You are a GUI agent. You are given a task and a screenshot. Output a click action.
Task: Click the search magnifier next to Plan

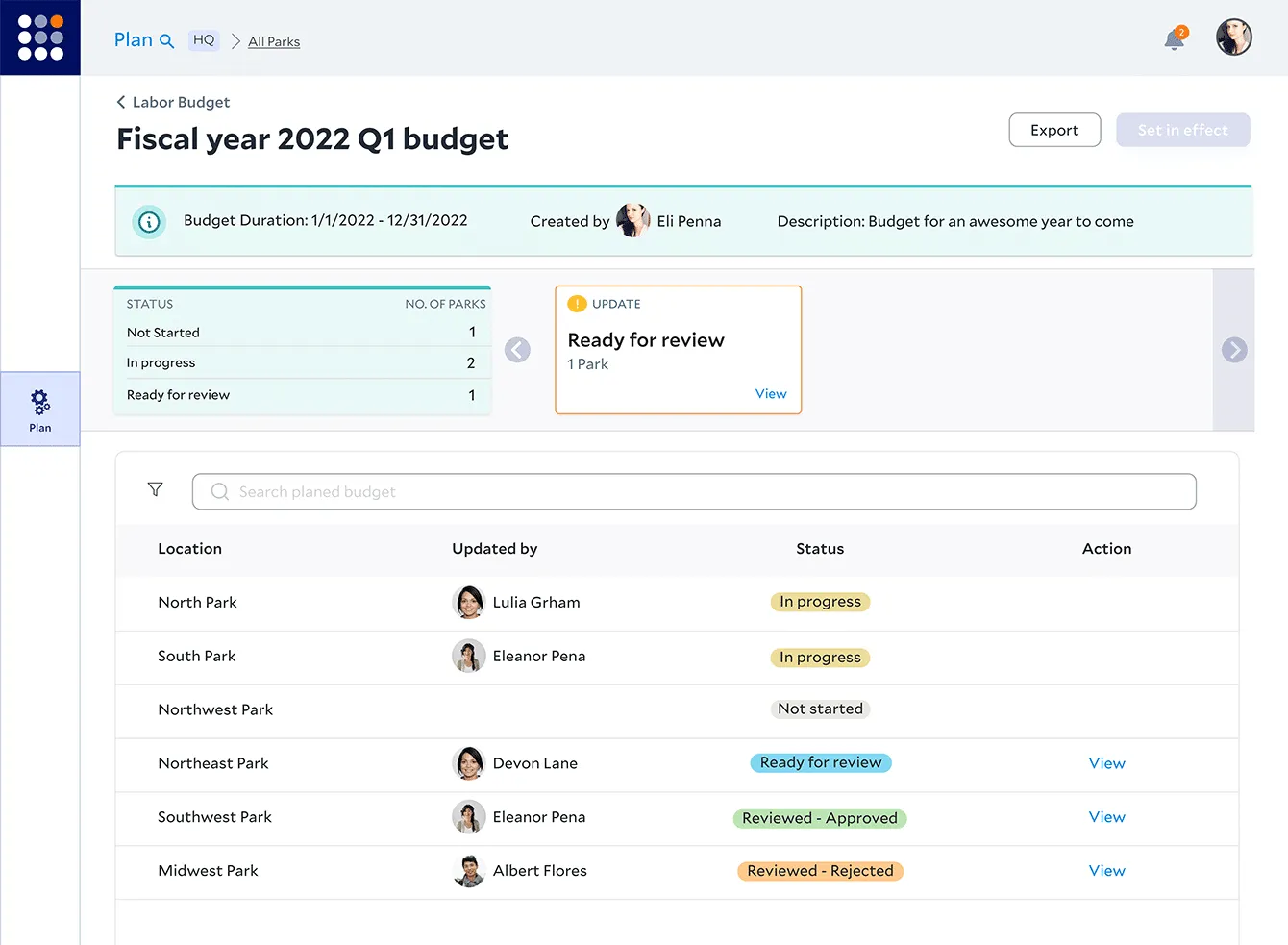166,41
